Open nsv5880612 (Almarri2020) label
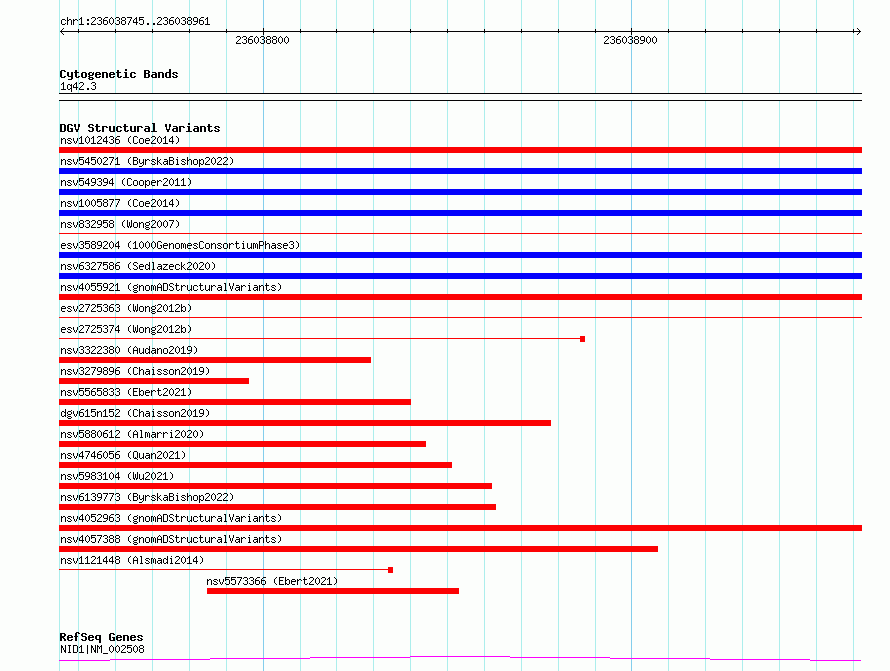 (x=132, y=434)
